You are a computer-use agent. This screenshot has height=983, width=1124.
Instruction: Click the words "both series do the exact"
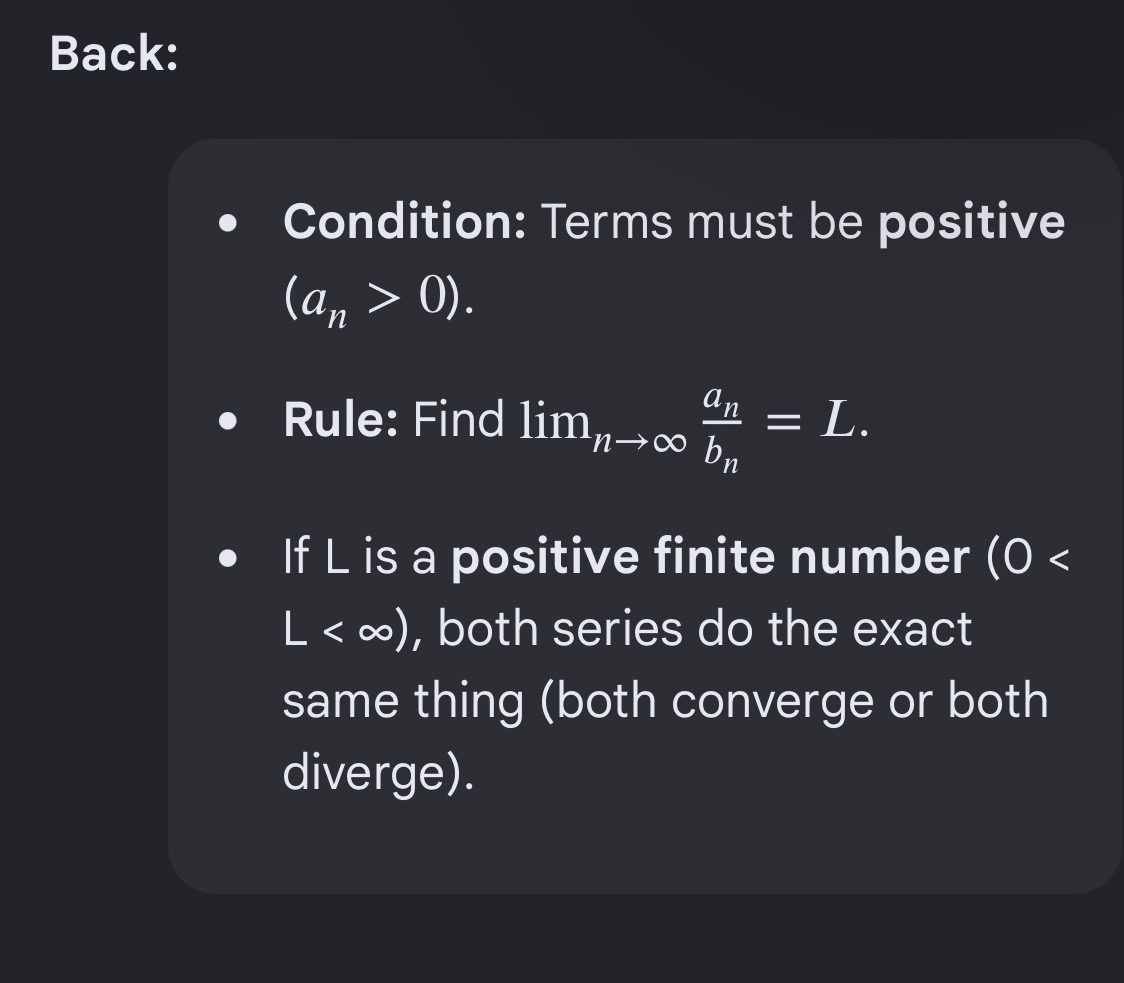705,630
